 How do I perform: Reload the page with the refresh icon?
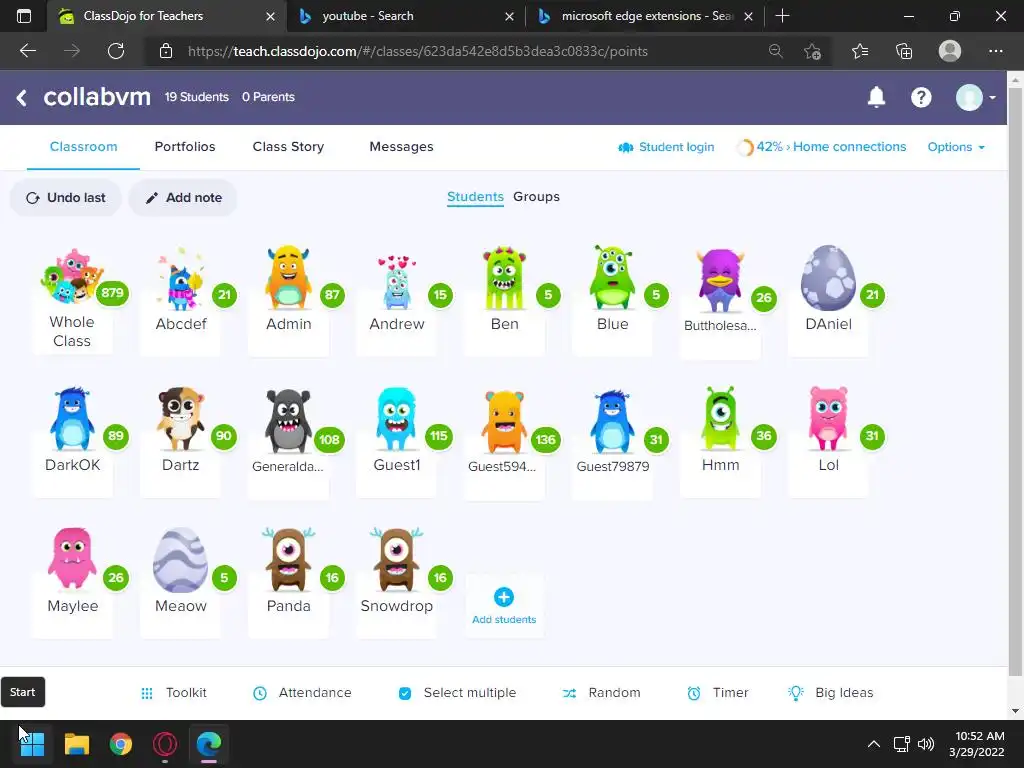click(x=116, y=51)
